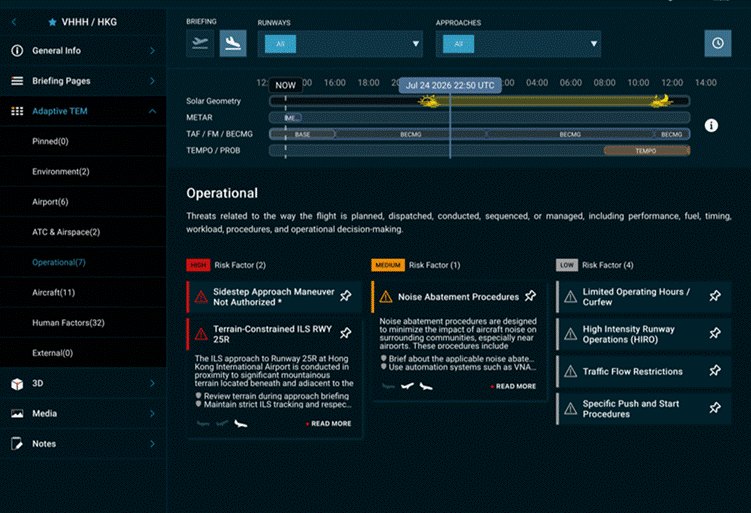Viewport: 751px width, 513px height.
Task: Click the Briefing Pages list icon
Action: pos(17,81)
